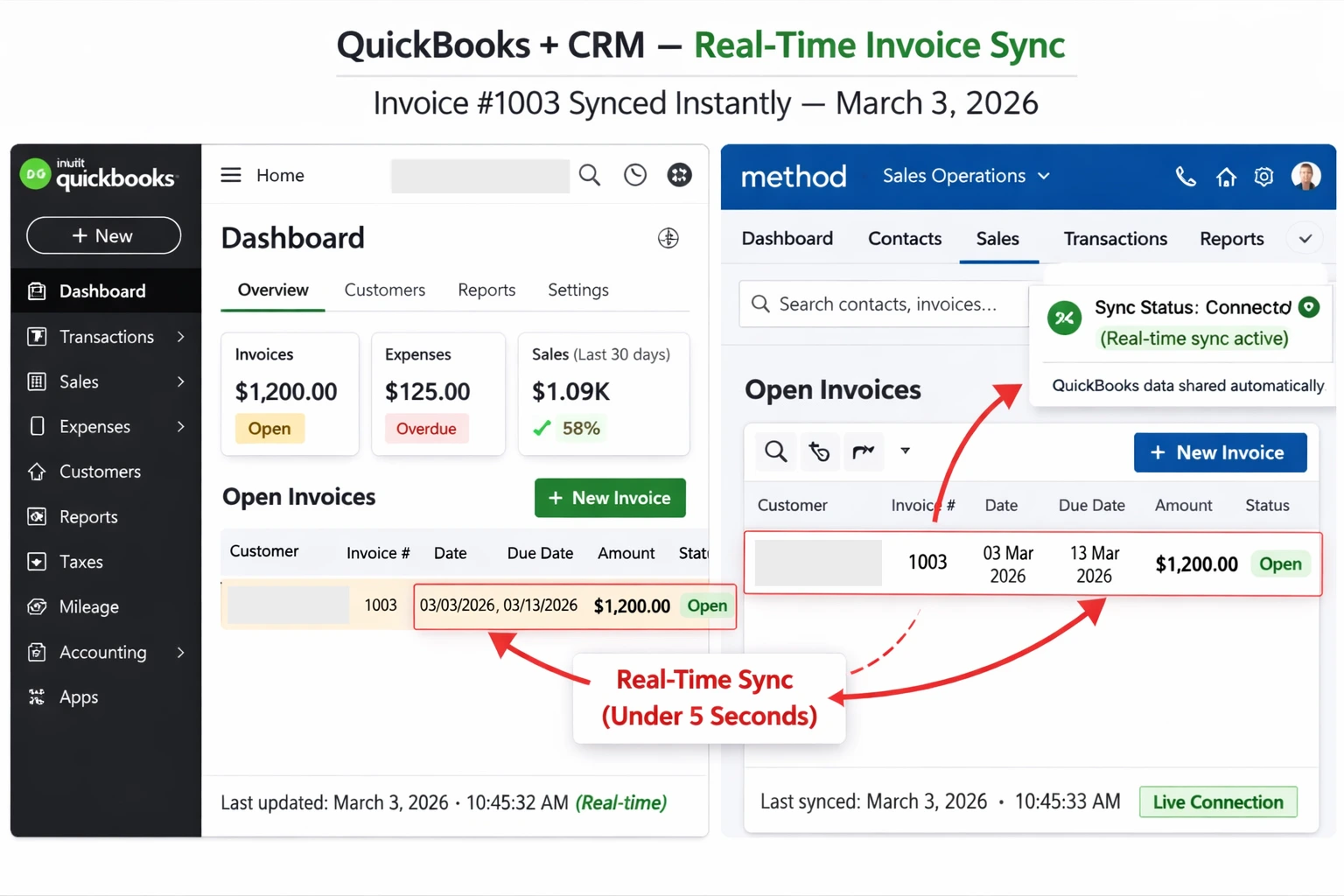Click the Dashboard icon in the QuickBooks sidebar
This screenshot has width=1344, height=896.
[x=37, y=291]
